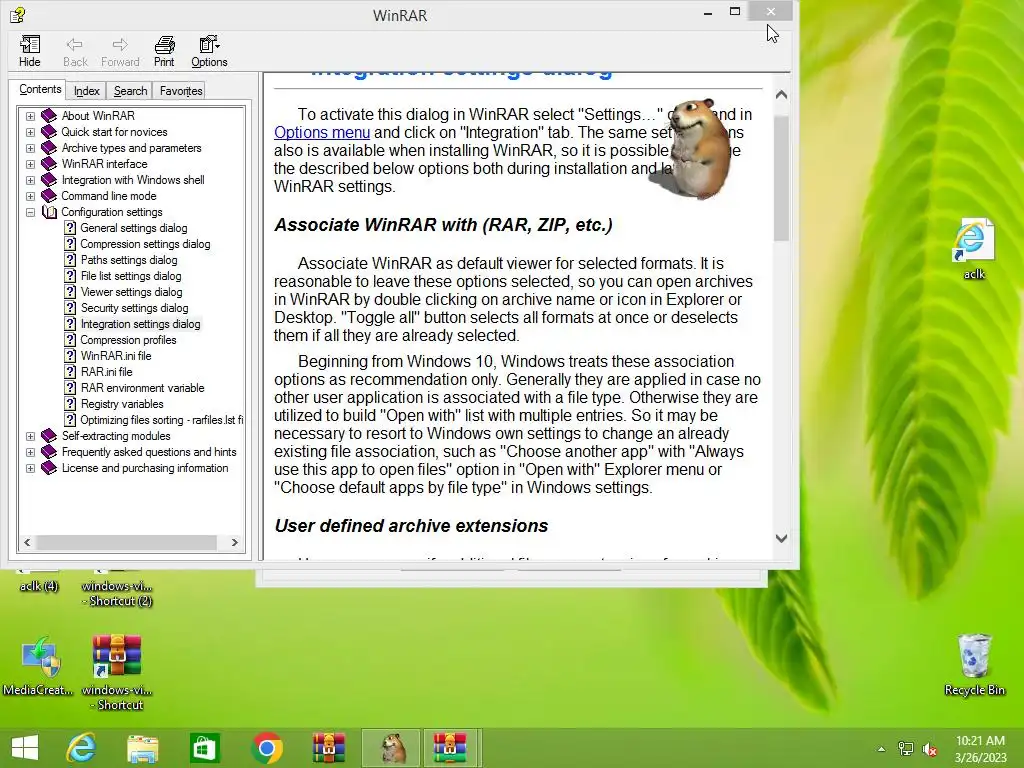
Task: Expand License and purchasing information node
Action: pos(30,468)
